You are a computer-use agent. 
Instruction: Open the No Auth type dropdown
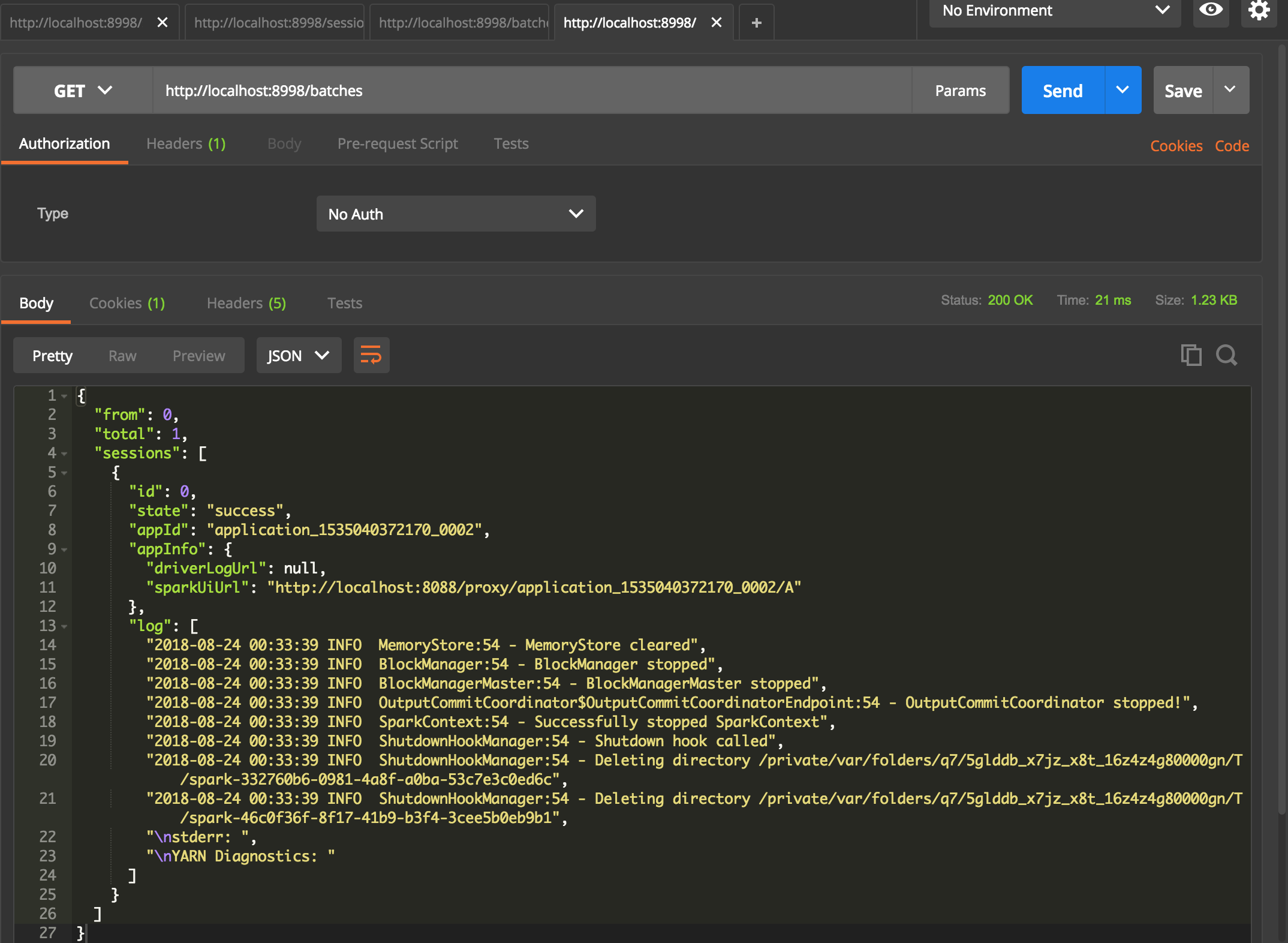click(456, 214)
